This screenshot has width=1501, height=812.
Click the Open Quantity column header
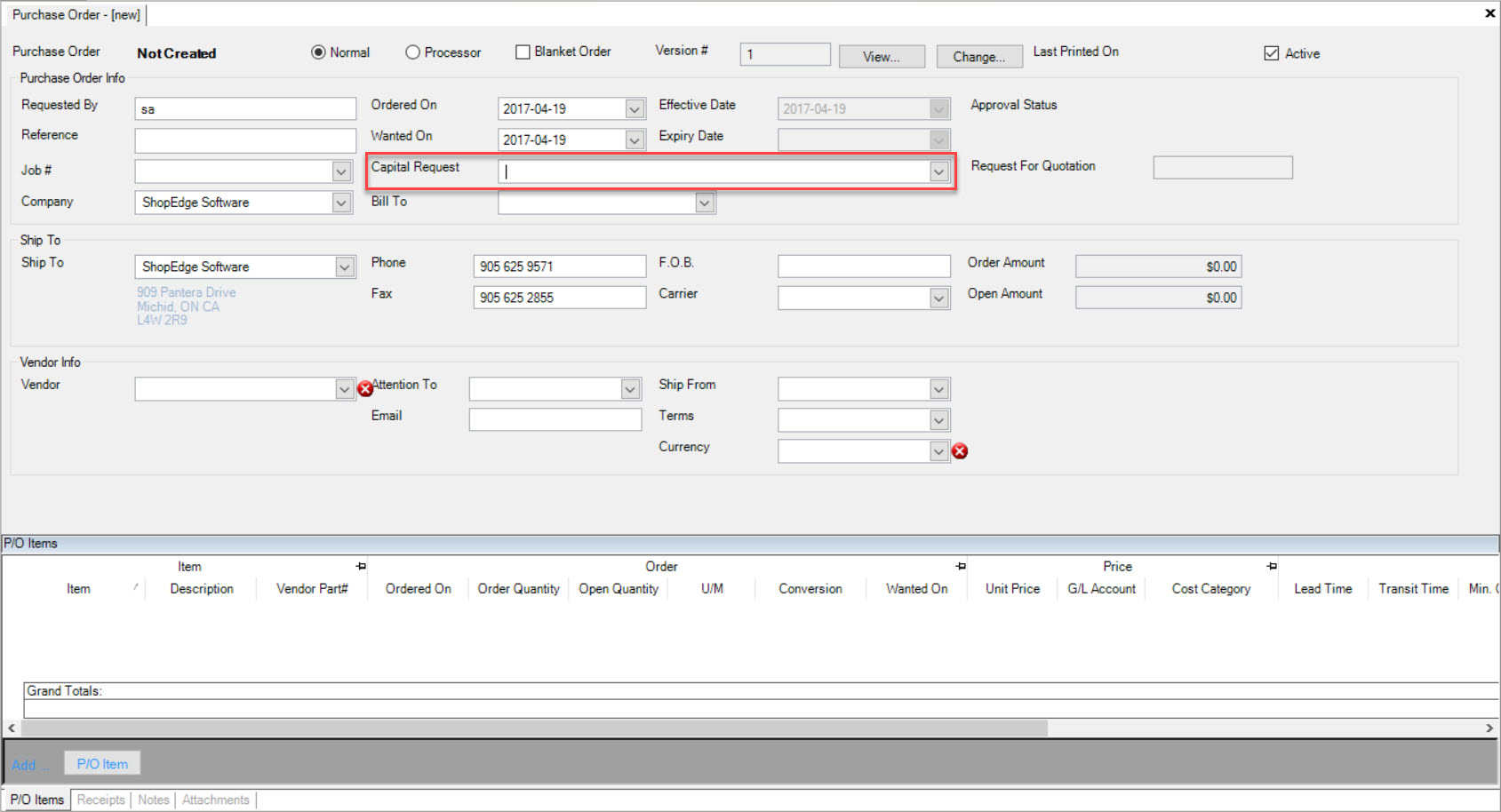tap(619, 589)
